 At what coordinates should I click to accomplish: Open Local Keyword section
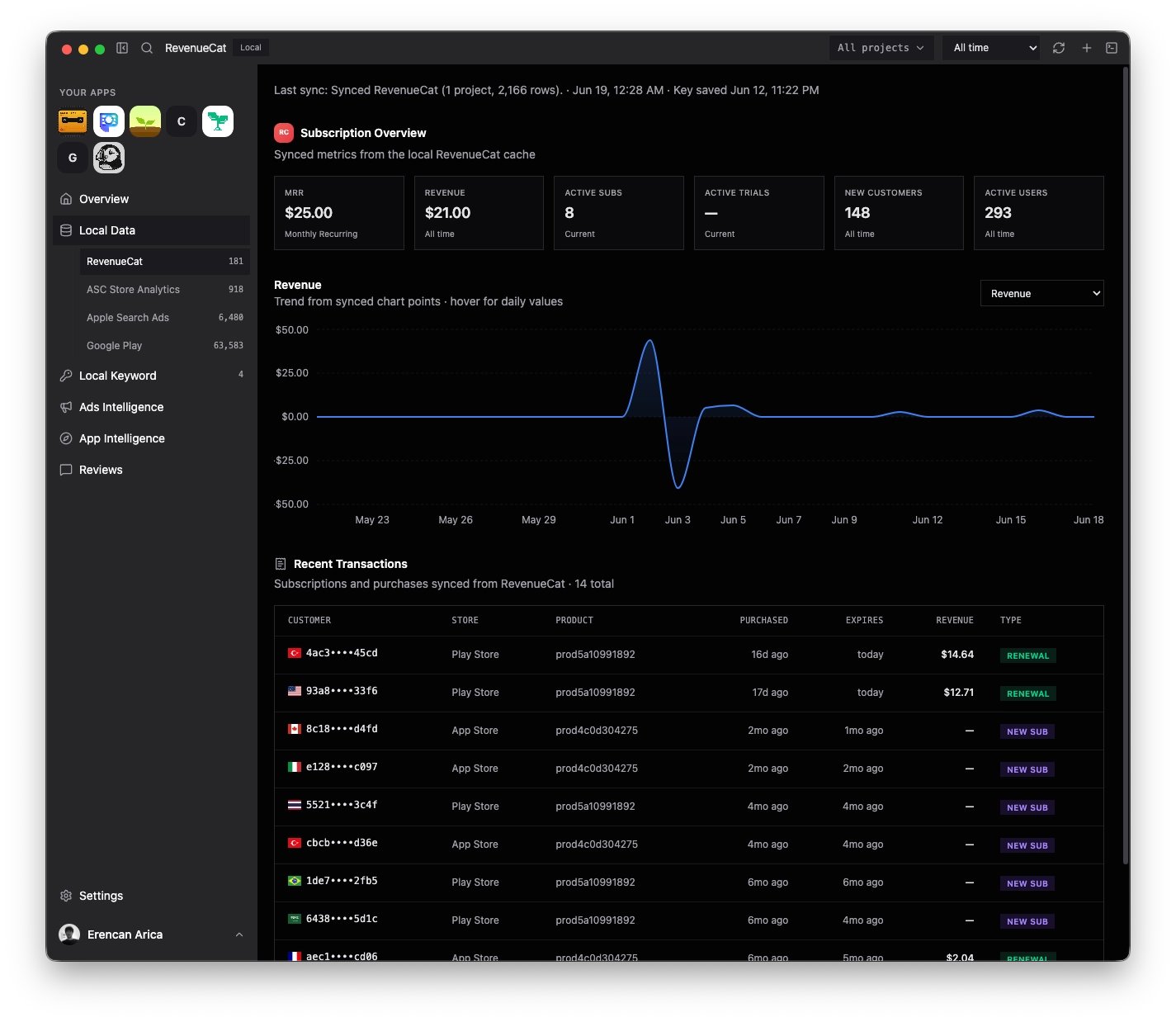152,376
